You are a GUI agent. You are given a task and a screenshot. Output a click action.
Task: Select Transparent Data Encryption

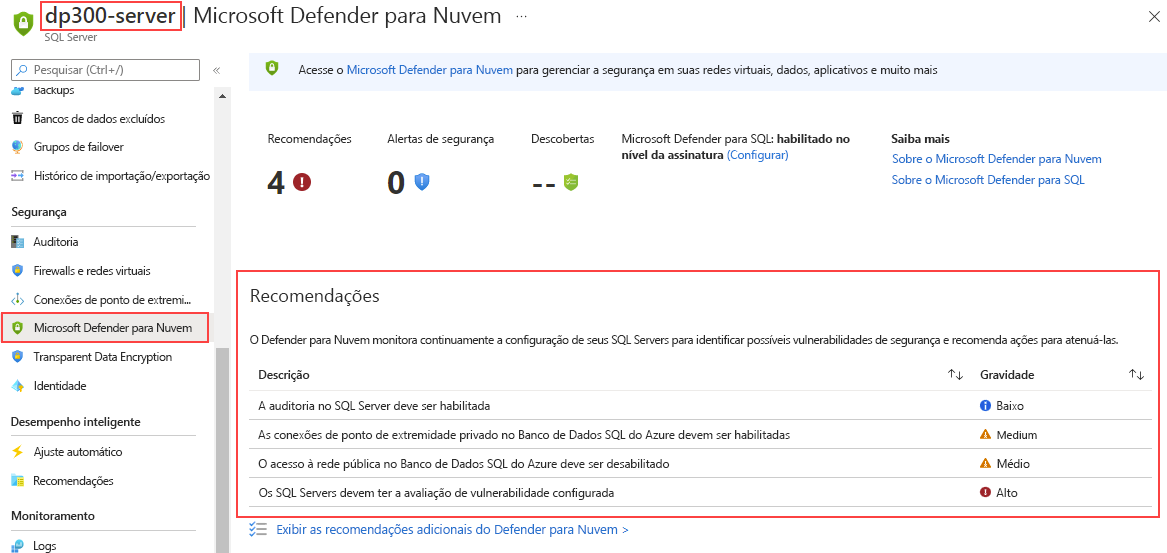coord(103,357)
